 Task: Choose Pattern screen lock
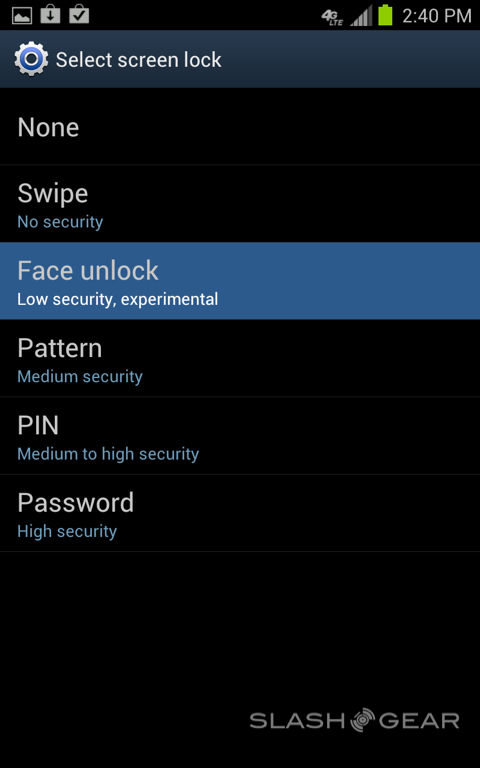pyautogui.click(x=240, y=358)
